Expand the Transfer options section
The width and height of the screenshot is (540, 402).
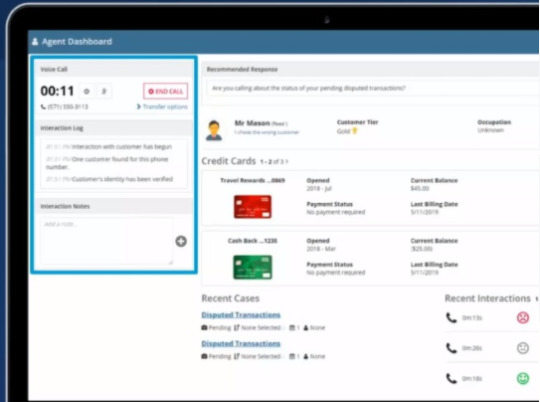coord(162,107)
